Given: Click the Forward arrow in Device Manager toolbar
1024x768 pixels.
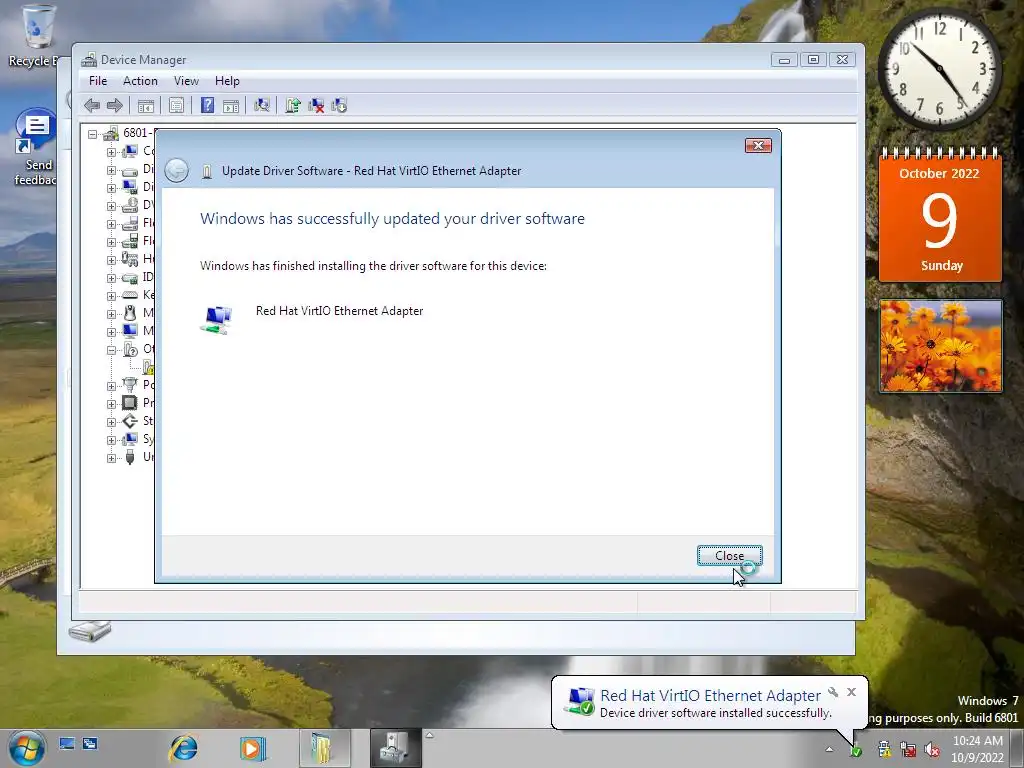Looking at the screenshot, I should click(x=115, y=105).
